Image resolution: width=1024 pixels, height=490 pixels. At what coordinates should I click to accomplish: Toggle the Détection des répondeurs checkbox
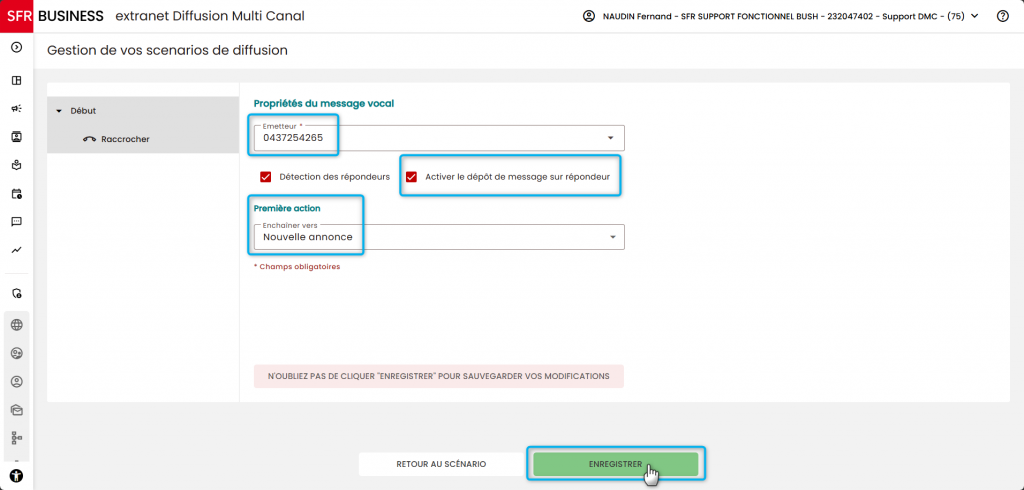(265, 176)
